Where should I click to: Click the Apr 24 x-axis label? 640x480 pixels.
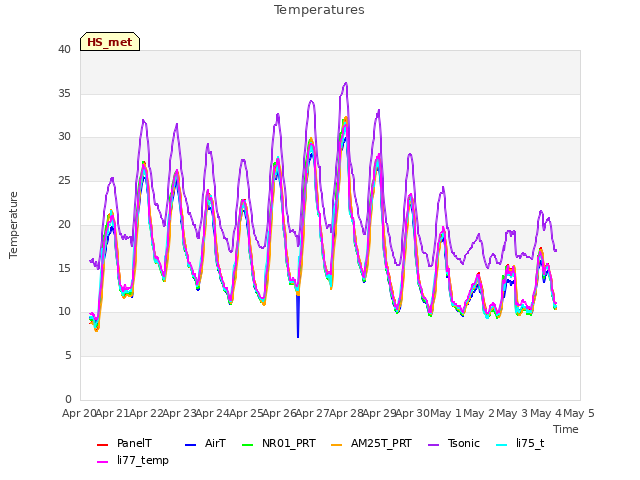(213, 413)
